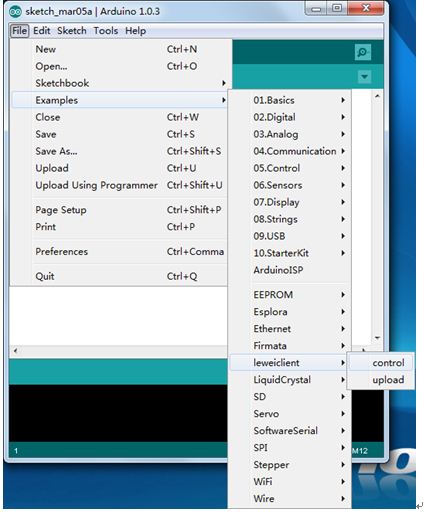Minimize the Arduino window
The image size is (430, 512).
(316, 9)
